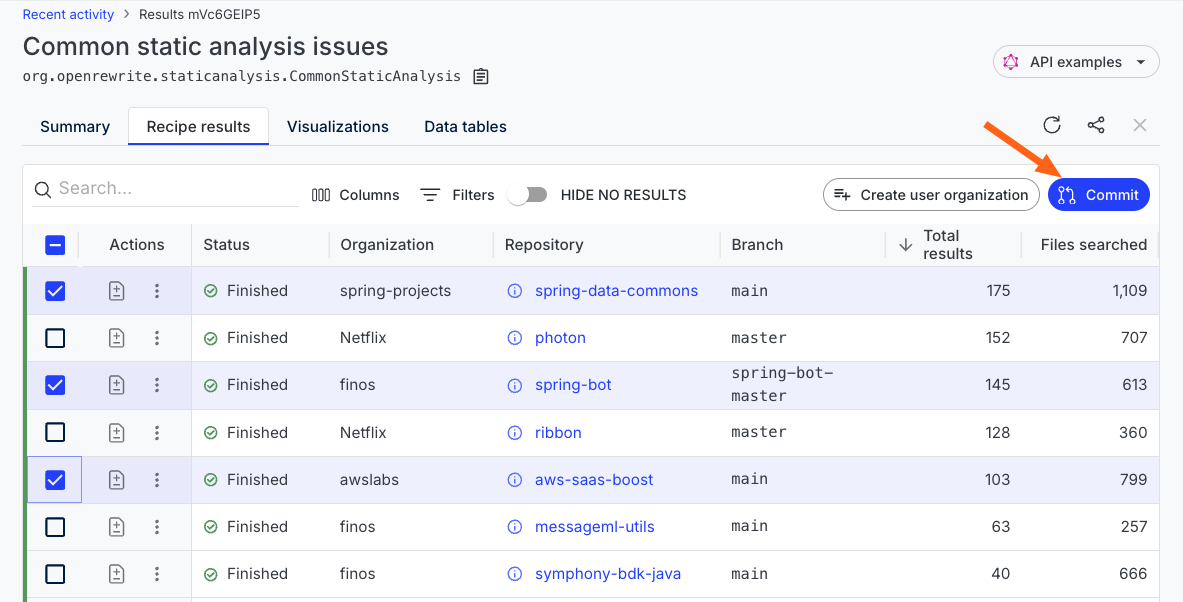Open diff icon for photon row
Screen dimensions: 1183x602
pyautogui.click(x=116, y=338)
